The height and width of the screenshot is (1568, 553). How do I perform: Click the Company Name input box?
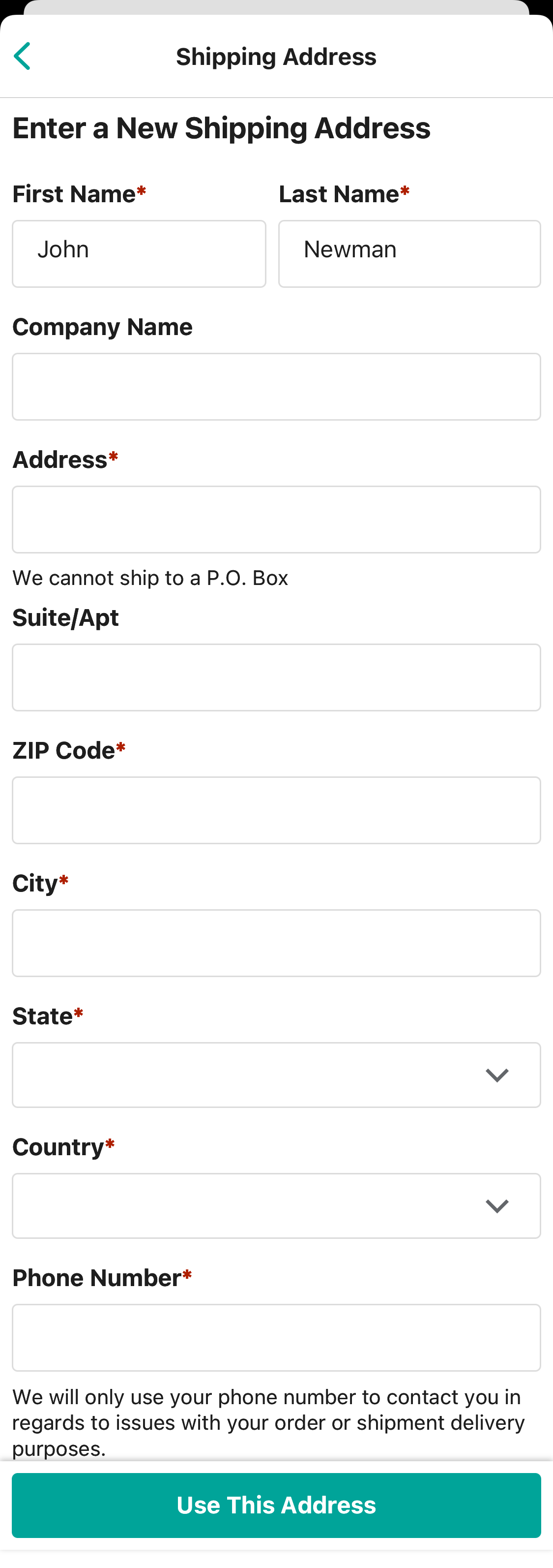tap(276, 386)
